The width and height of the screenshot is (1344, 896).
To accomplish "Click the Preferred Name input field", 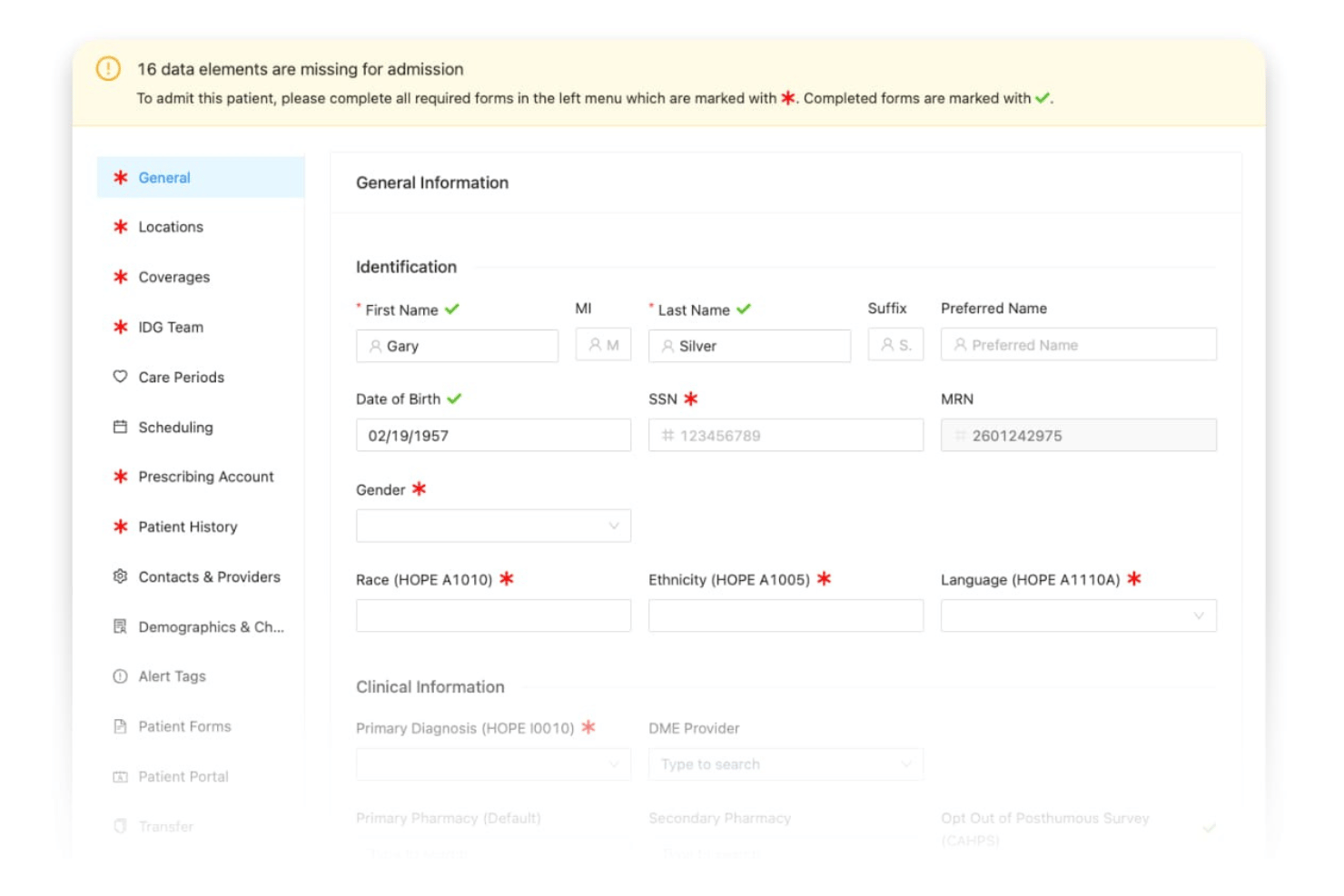I will pyautogui.click(x=1079, y=345).
